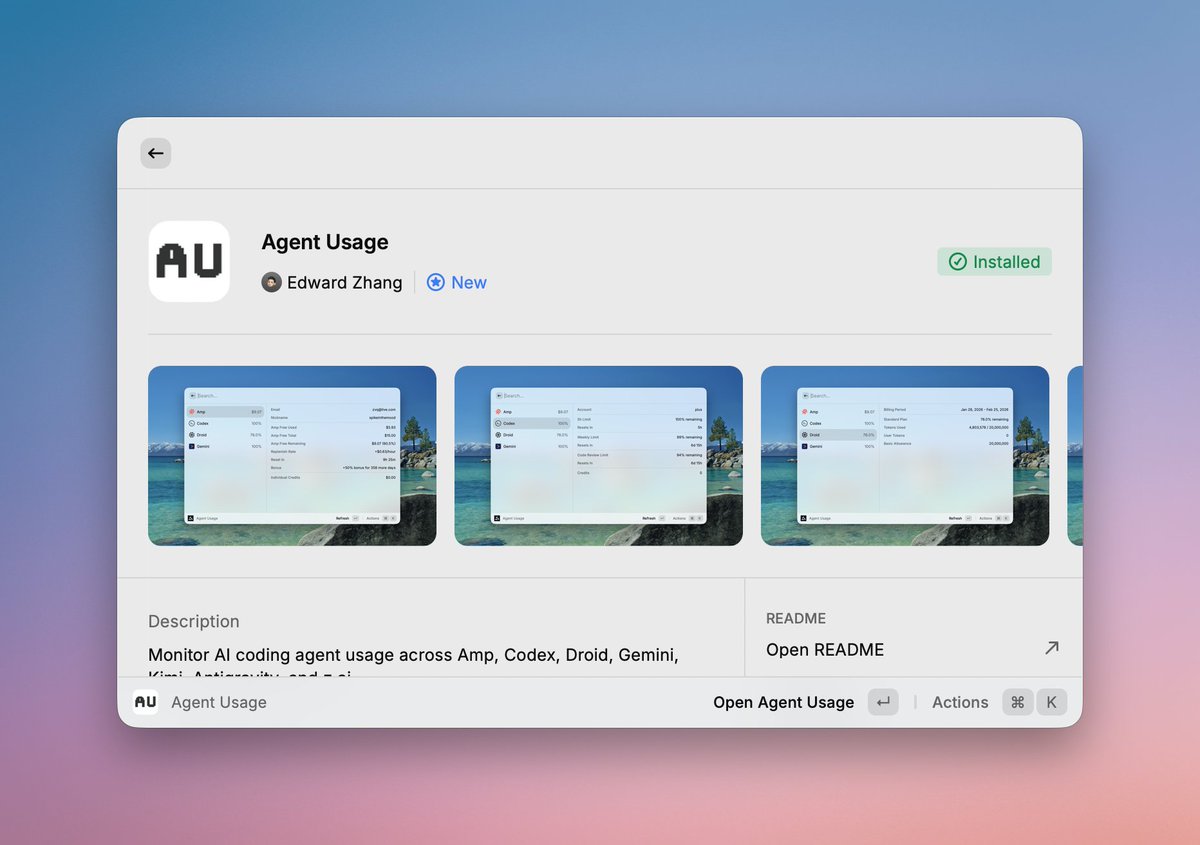The image size is (1200, 845).
Task: Click Edward Zhang's avatar picture
Action: (x=271, y=283)
